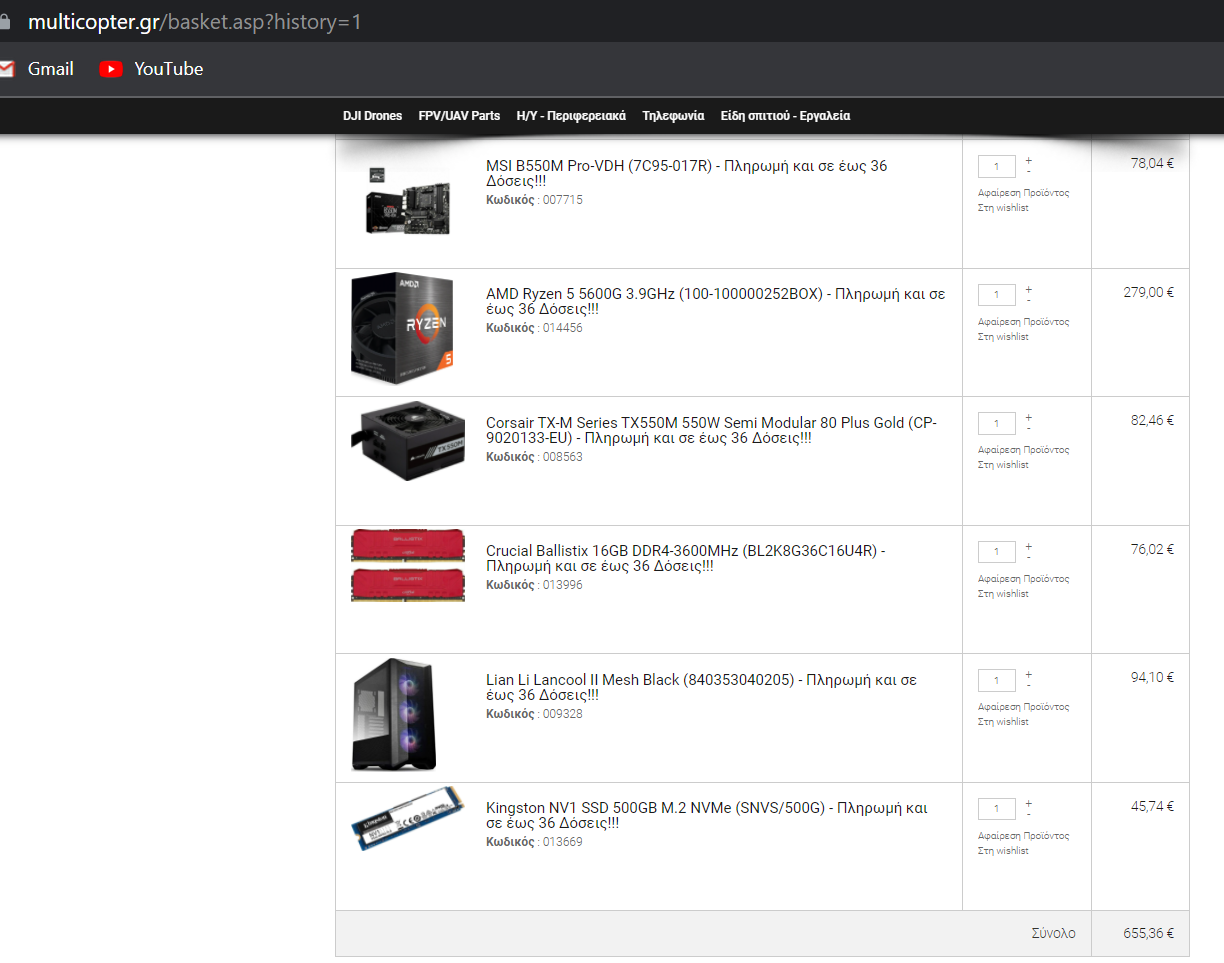
Task: Click Αφαίρεση Προϊόντος for MSI B550M
Action: click(1023, 193)
